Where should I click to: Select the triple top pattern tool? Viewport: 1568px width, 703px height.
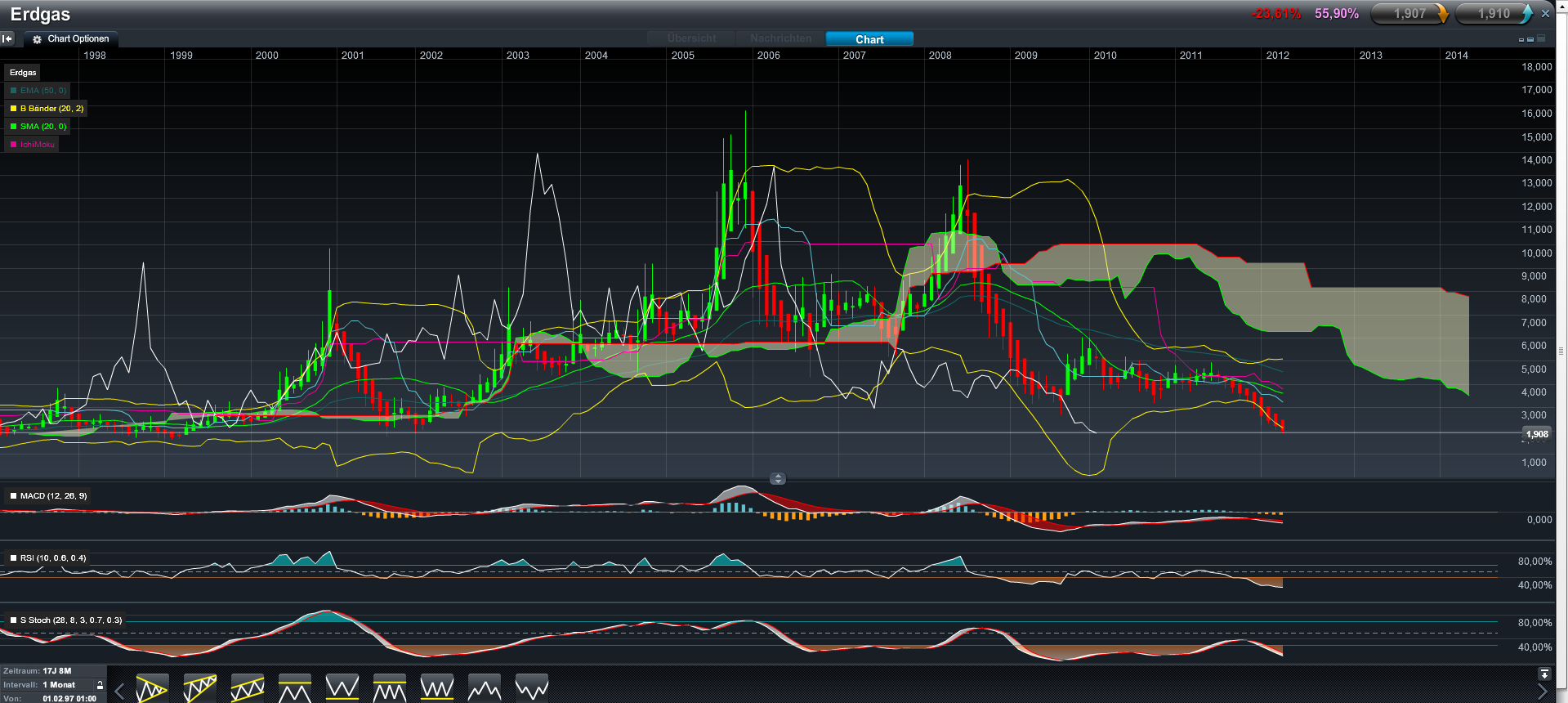pos(390,688)
